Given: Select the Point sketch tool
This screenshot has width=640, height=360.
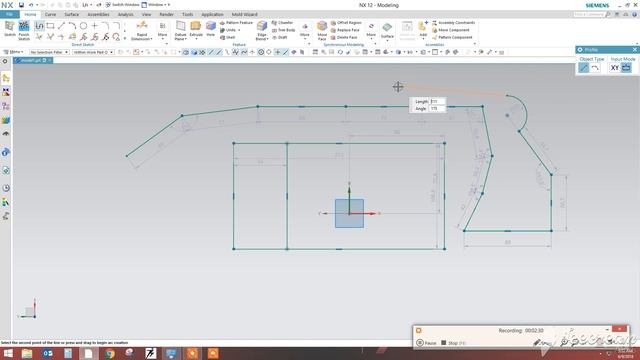Looking at the screenshot, I should (94, 26).
